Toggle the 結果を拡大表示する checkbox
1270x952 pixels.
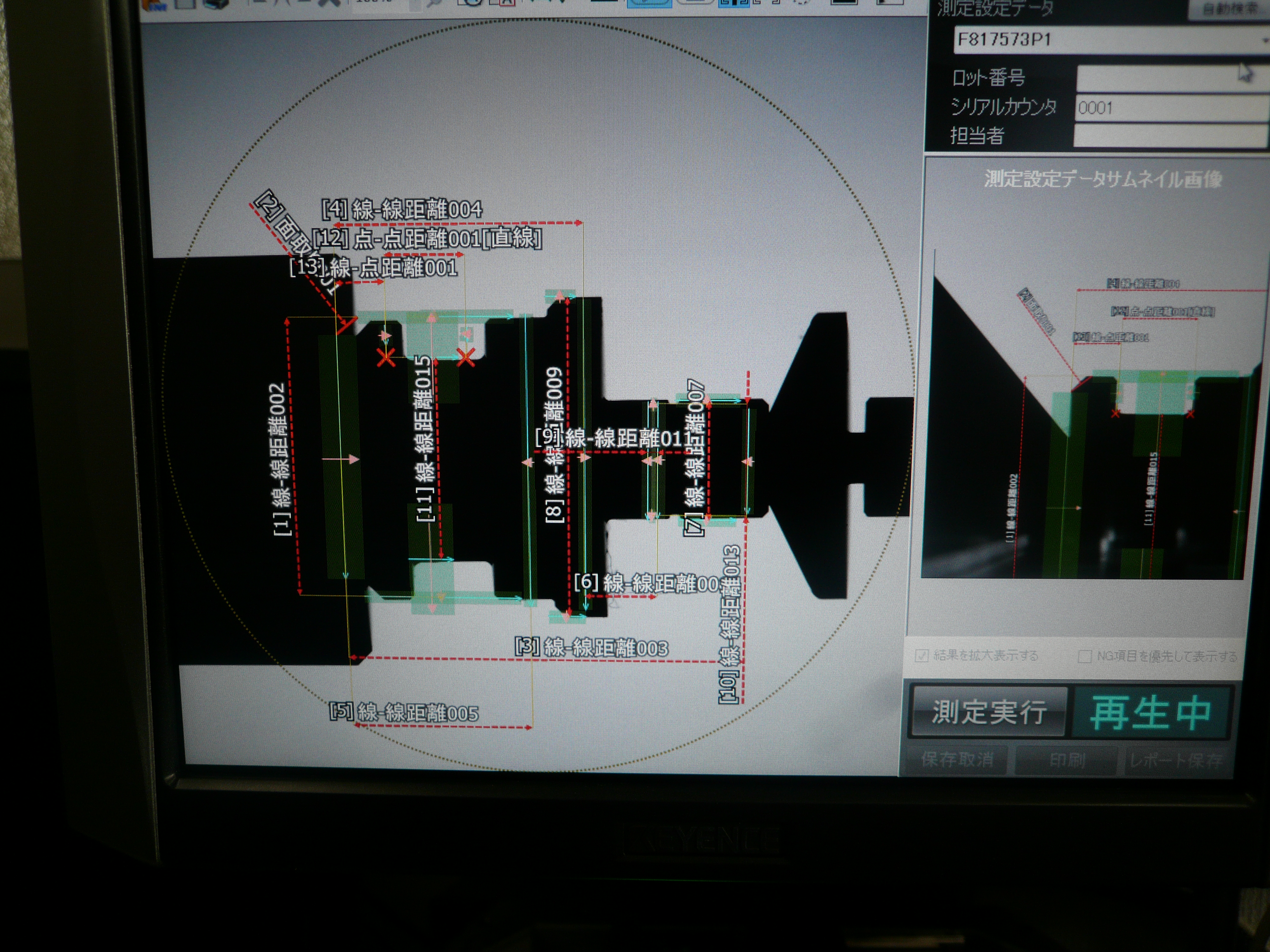[922, 655]
